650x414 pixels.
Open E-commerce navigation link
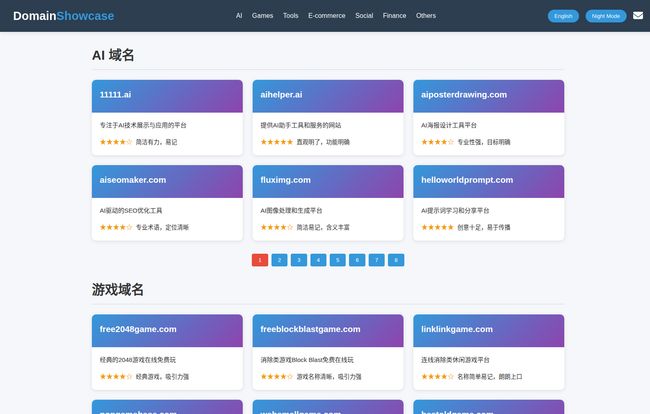pyautogui.click(x=327, y=16)
